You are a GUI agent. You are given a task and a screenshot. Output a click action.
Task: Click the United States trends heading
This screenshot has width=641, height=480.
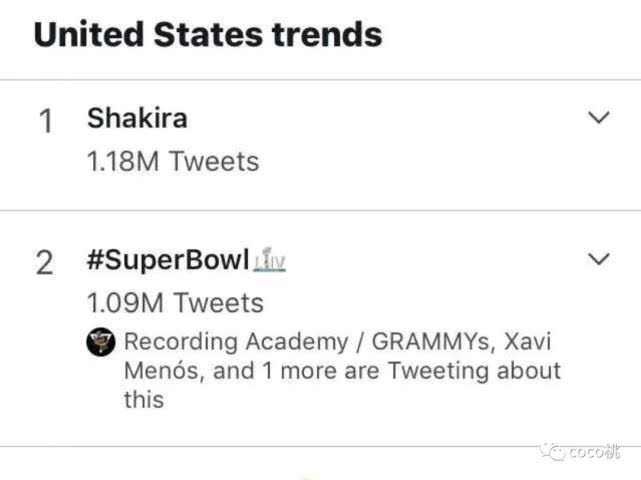point(208,35)
